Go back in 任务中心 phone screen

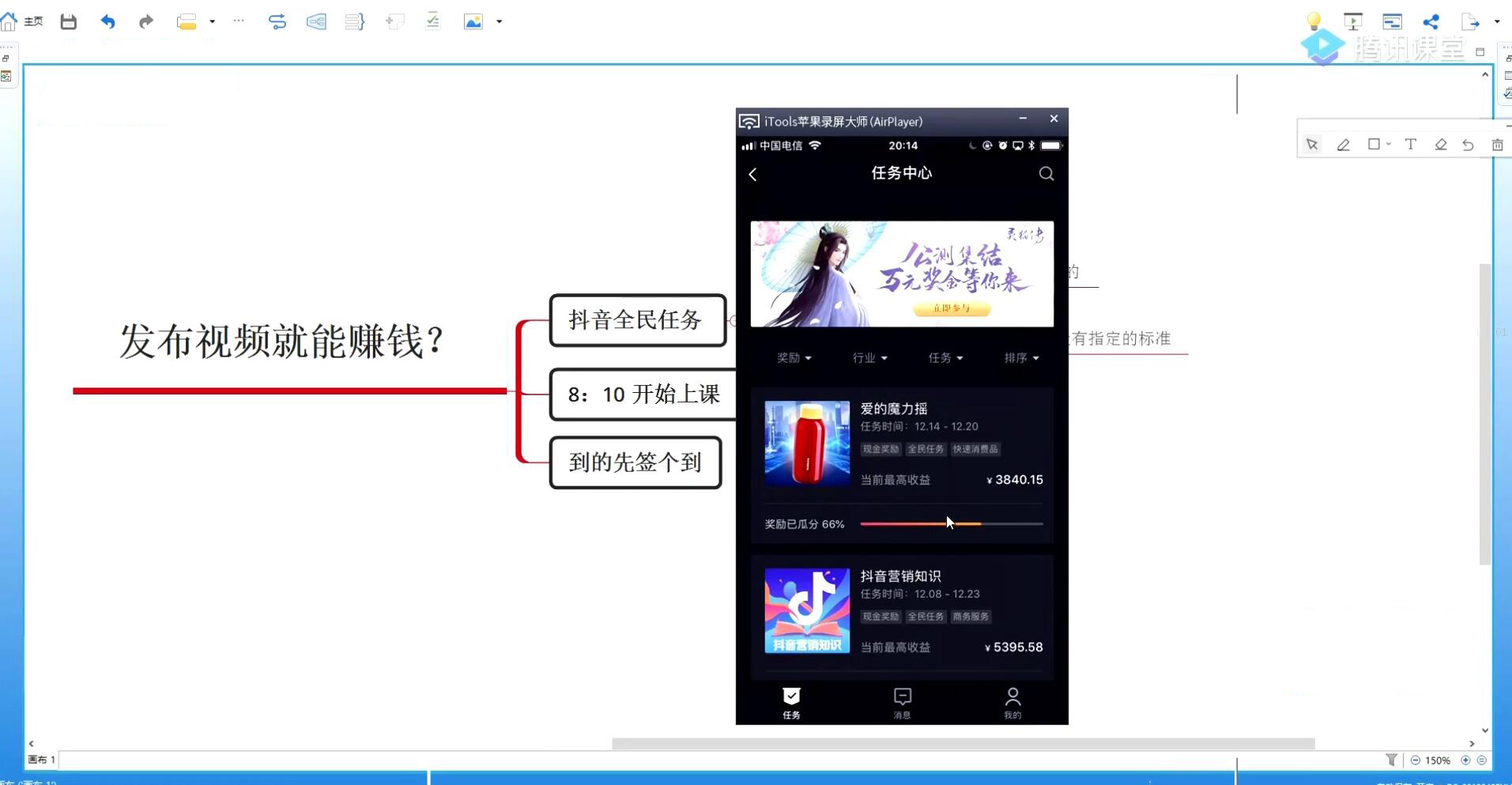point(752,174)
